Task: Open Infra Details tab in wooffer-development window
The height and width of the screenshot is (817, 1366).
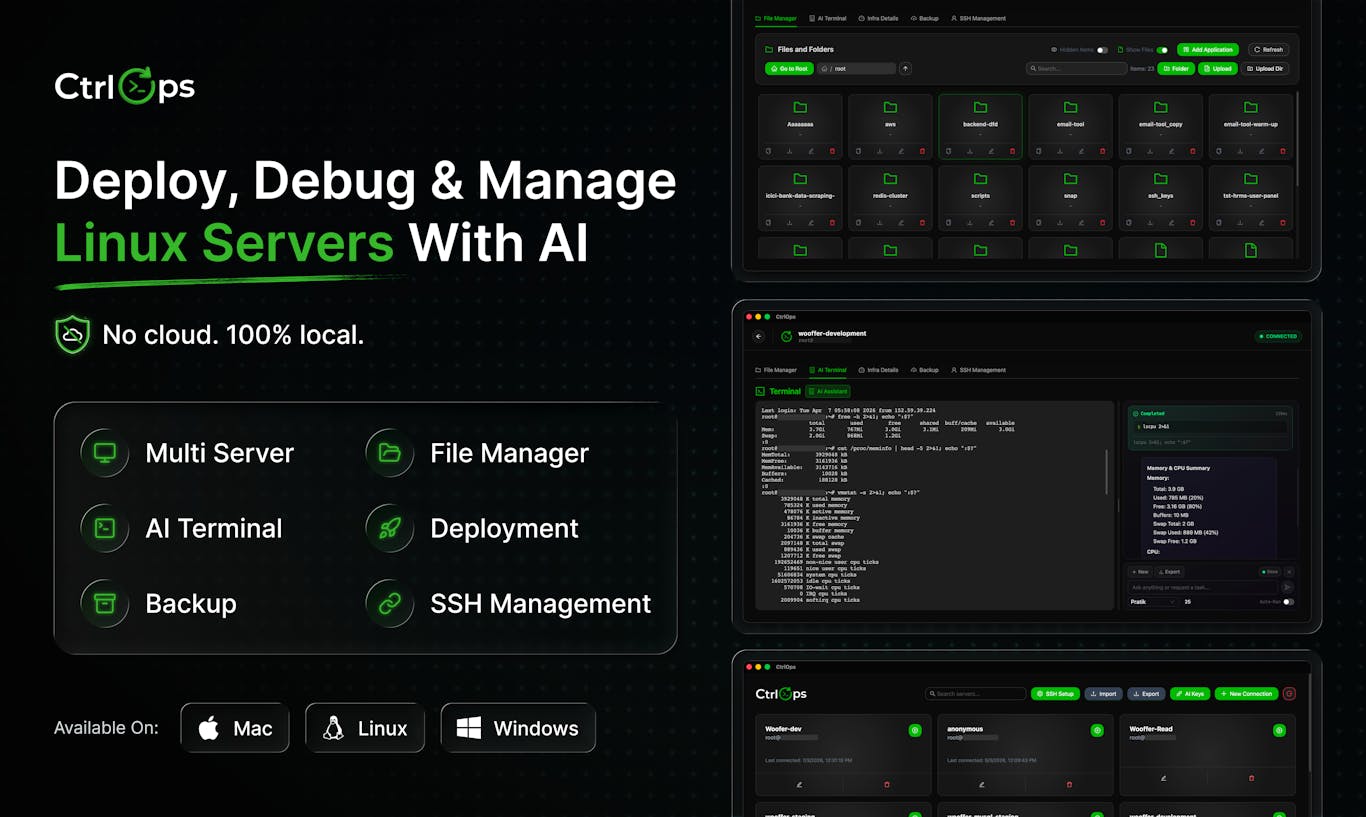Action: coord(878,370)
